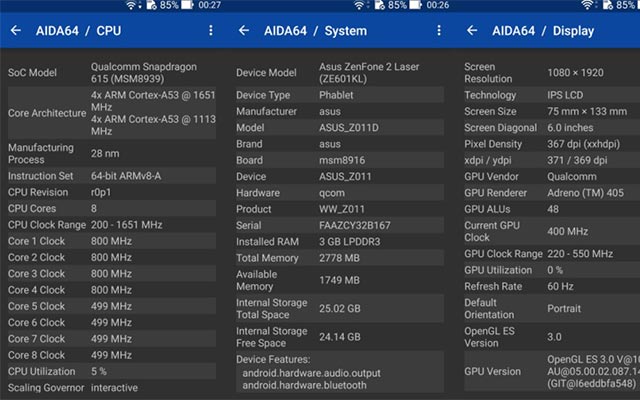Viewport: 640px width, 400px height.
Task: Select the GPU Renderer Adreno 405 row
Action: coord(552,193)
